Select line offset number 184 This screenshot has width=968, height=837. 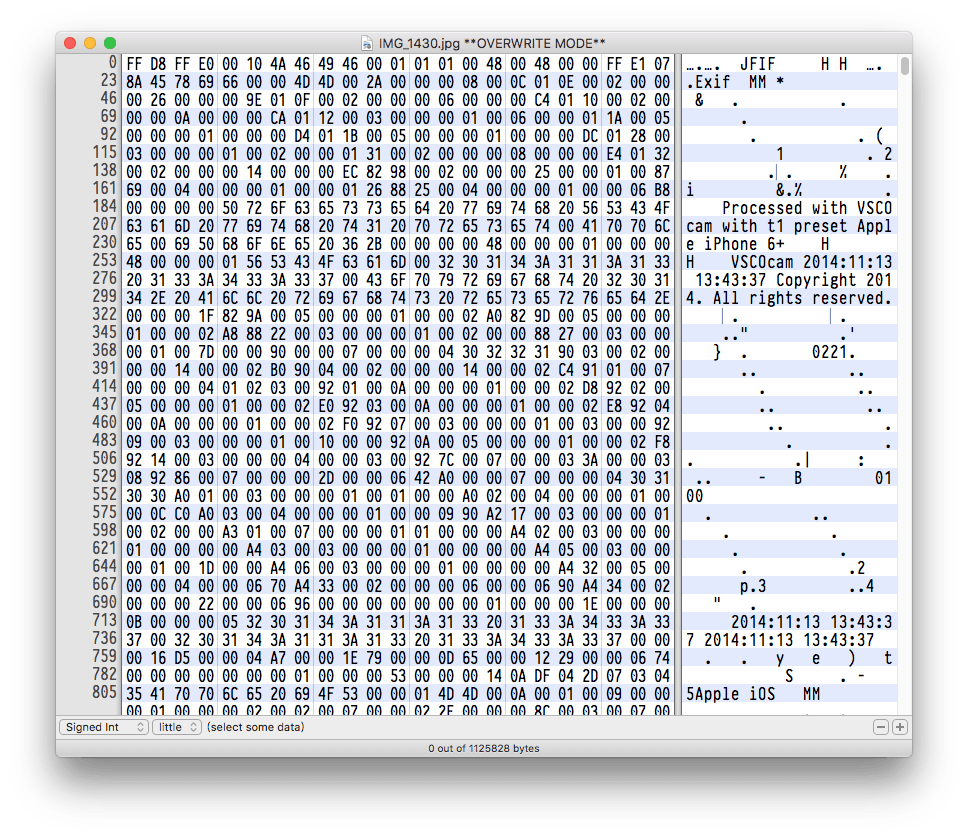pos(102,208)
